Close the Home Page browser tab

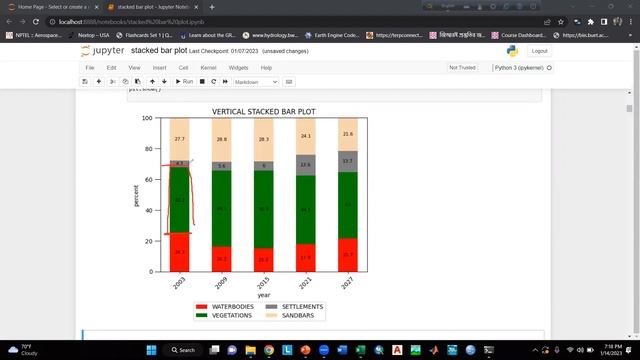click(96, 7)
